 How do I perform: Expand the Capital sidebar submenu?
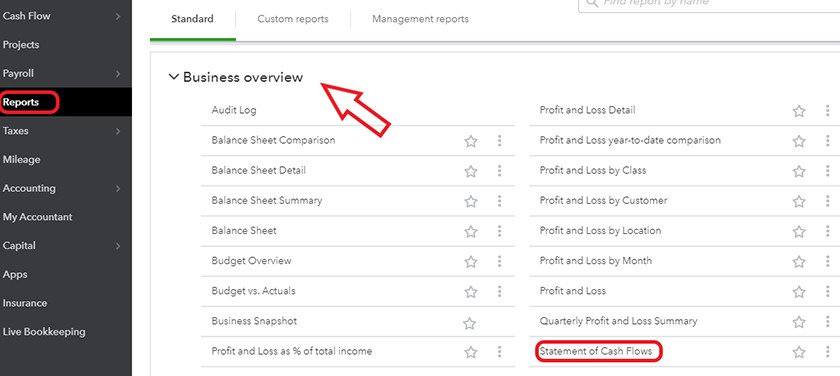pyautogui.click(x=118, y=246)
